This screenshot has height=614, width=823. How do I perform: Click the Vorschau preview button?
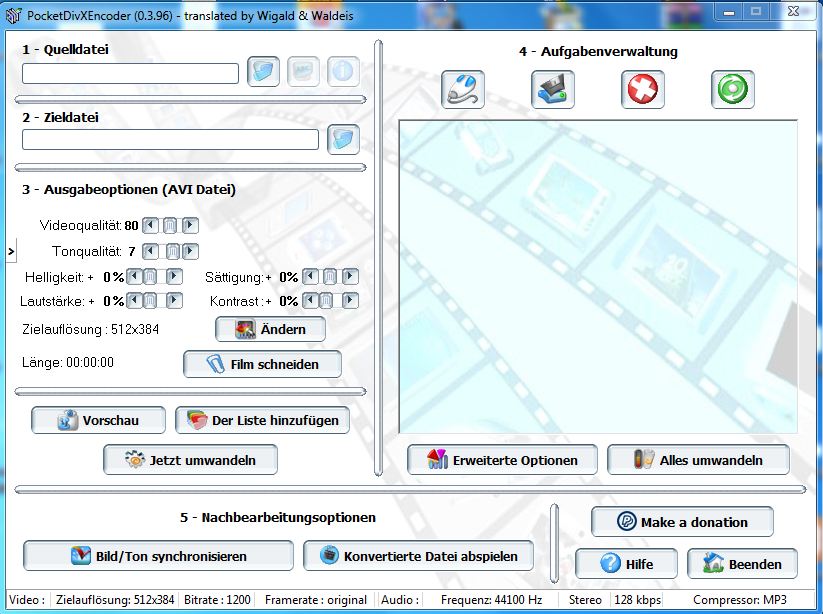pyautogui.click(x=98, y=420)
